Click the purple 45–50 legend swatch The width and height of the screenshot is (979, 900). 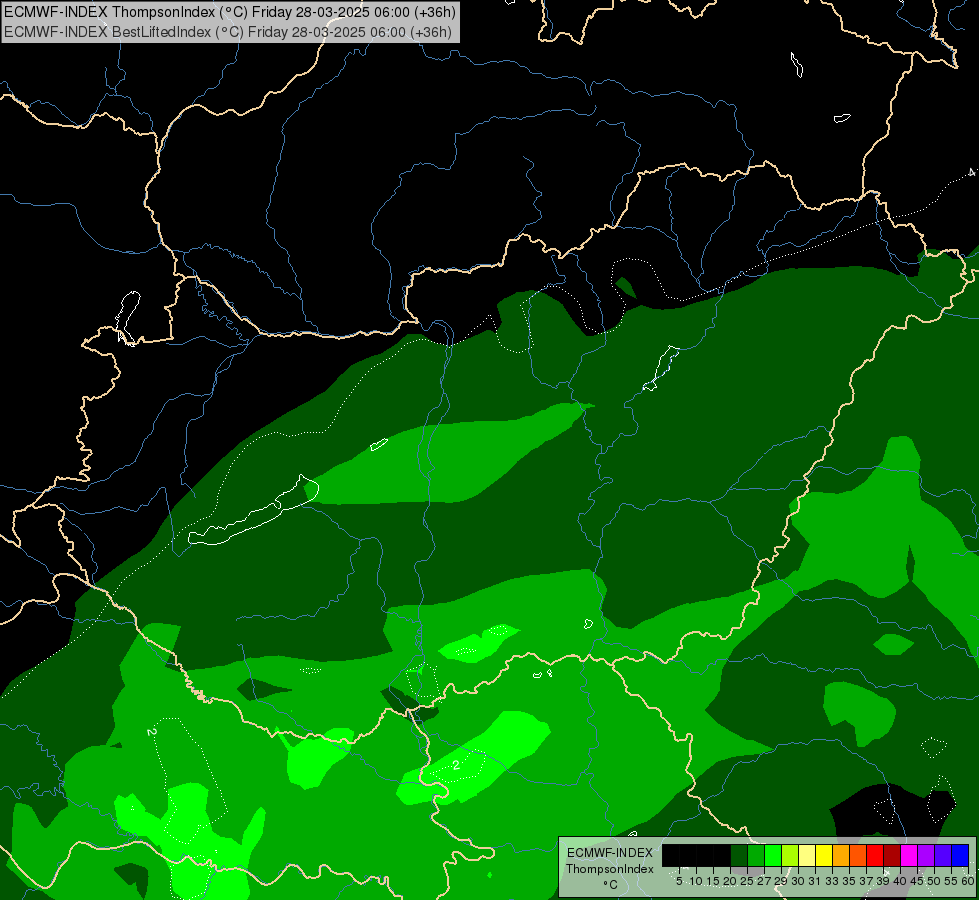click(925, 855)
